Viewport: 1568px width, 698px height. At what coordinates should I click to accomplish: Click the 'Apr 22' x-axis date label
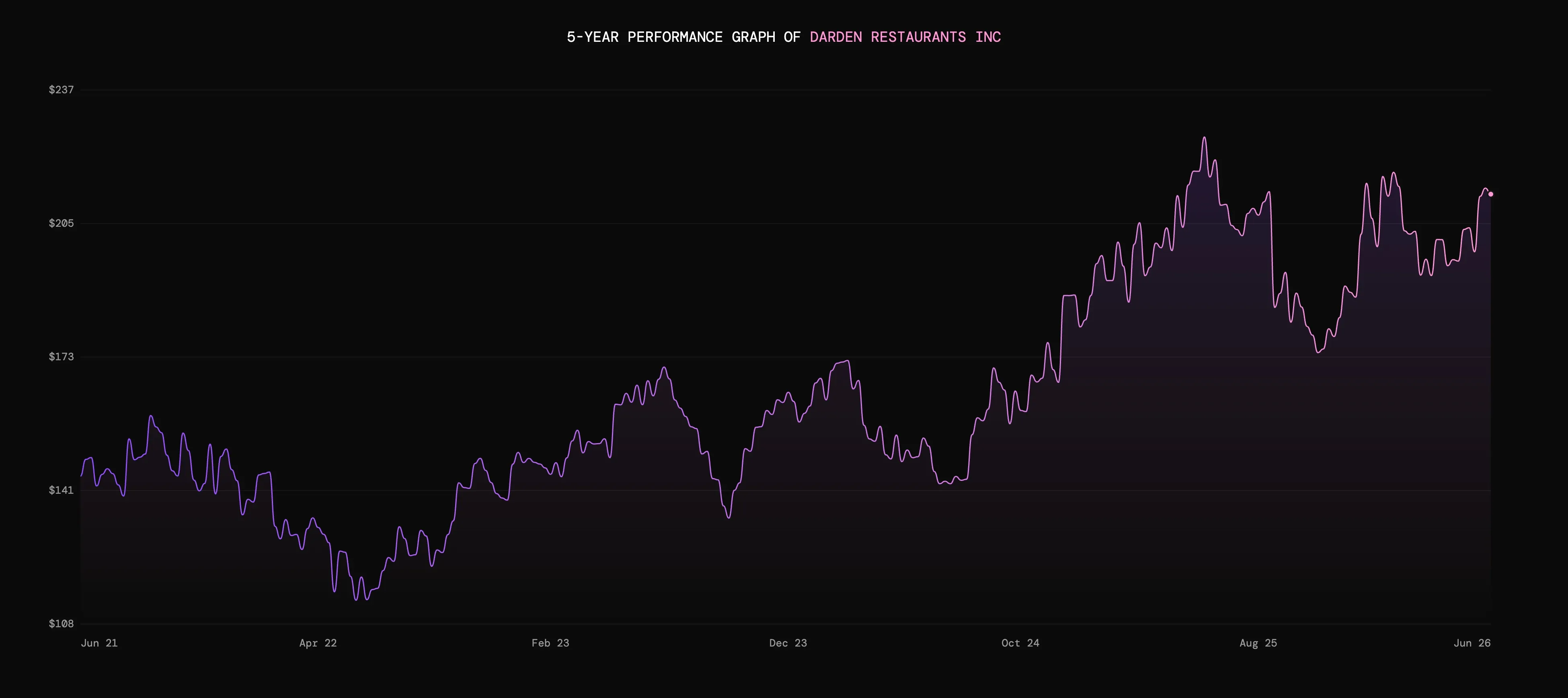[318, 643]
